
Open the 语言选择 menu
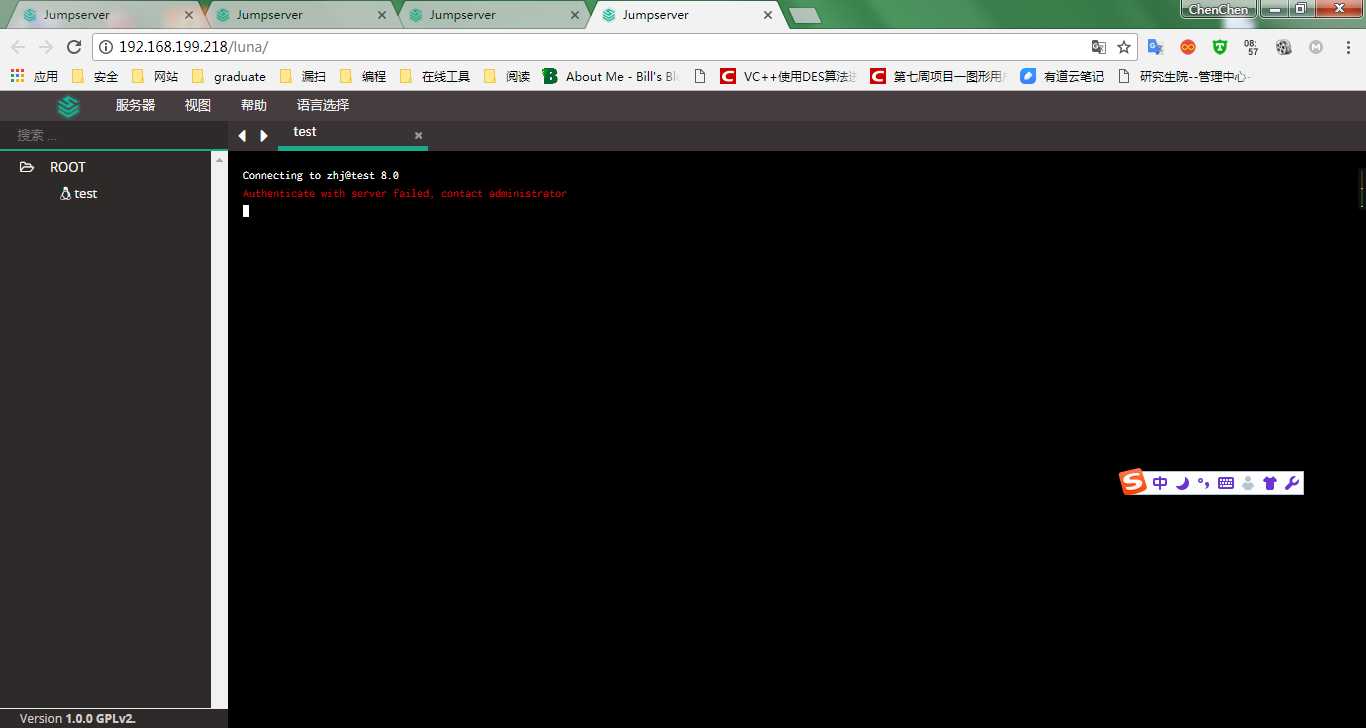tap(323, 105)
